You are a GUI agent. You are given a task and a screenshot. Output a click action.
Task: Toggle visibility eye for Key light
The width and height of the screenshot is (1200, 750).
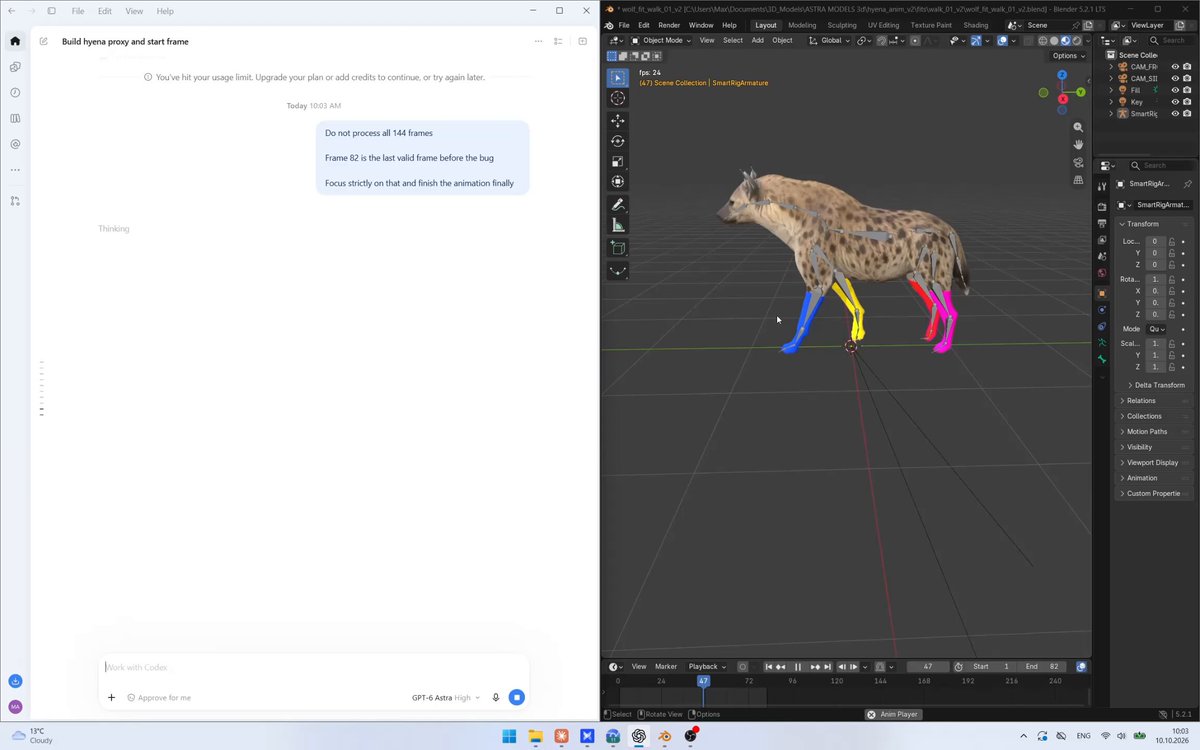click(1175, 102)
